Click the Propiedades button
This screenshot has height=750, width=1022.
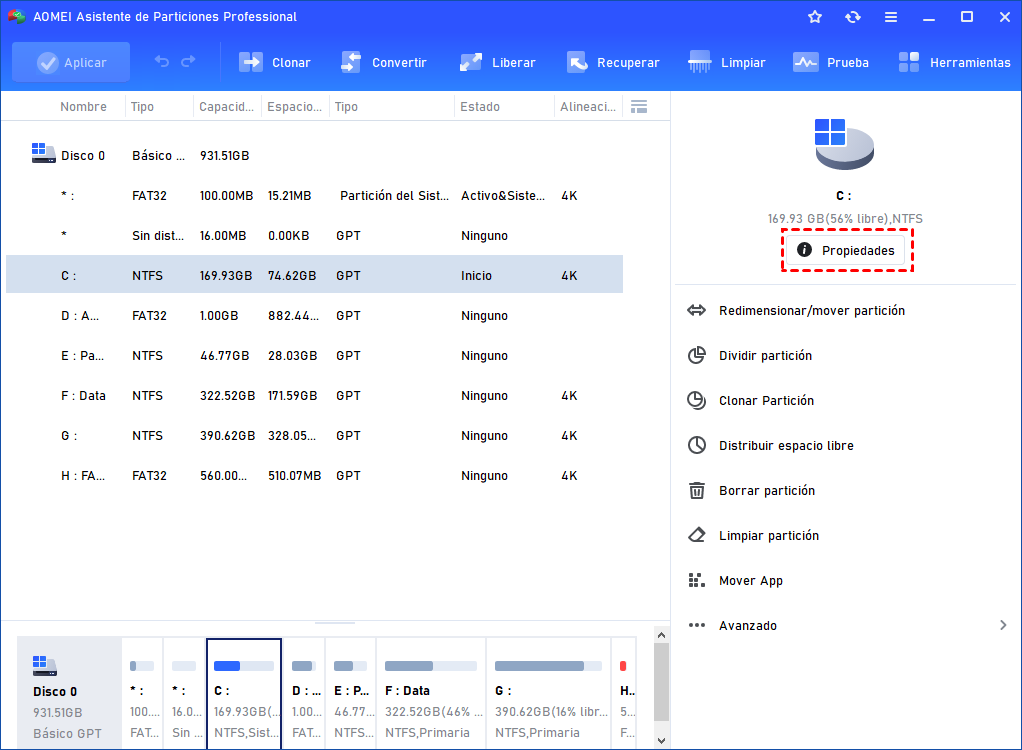tap(846, 251)
